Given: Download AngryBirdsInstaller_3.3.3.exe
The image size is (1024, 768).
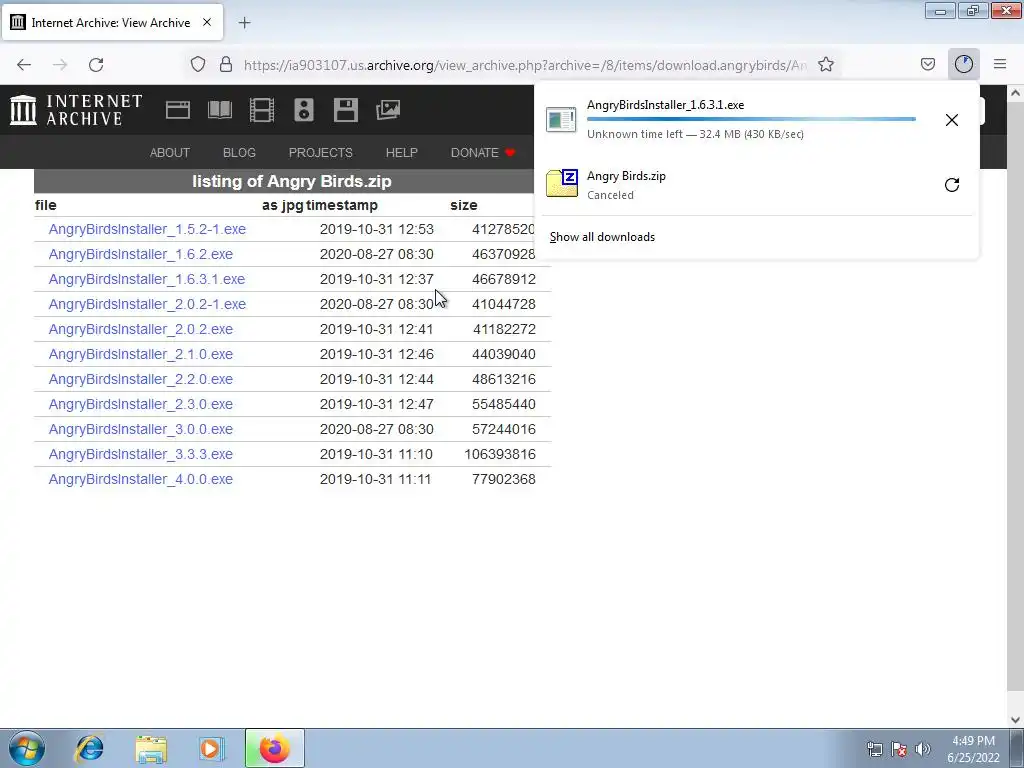Looking at the screenshot, I should tap(140, 454).
